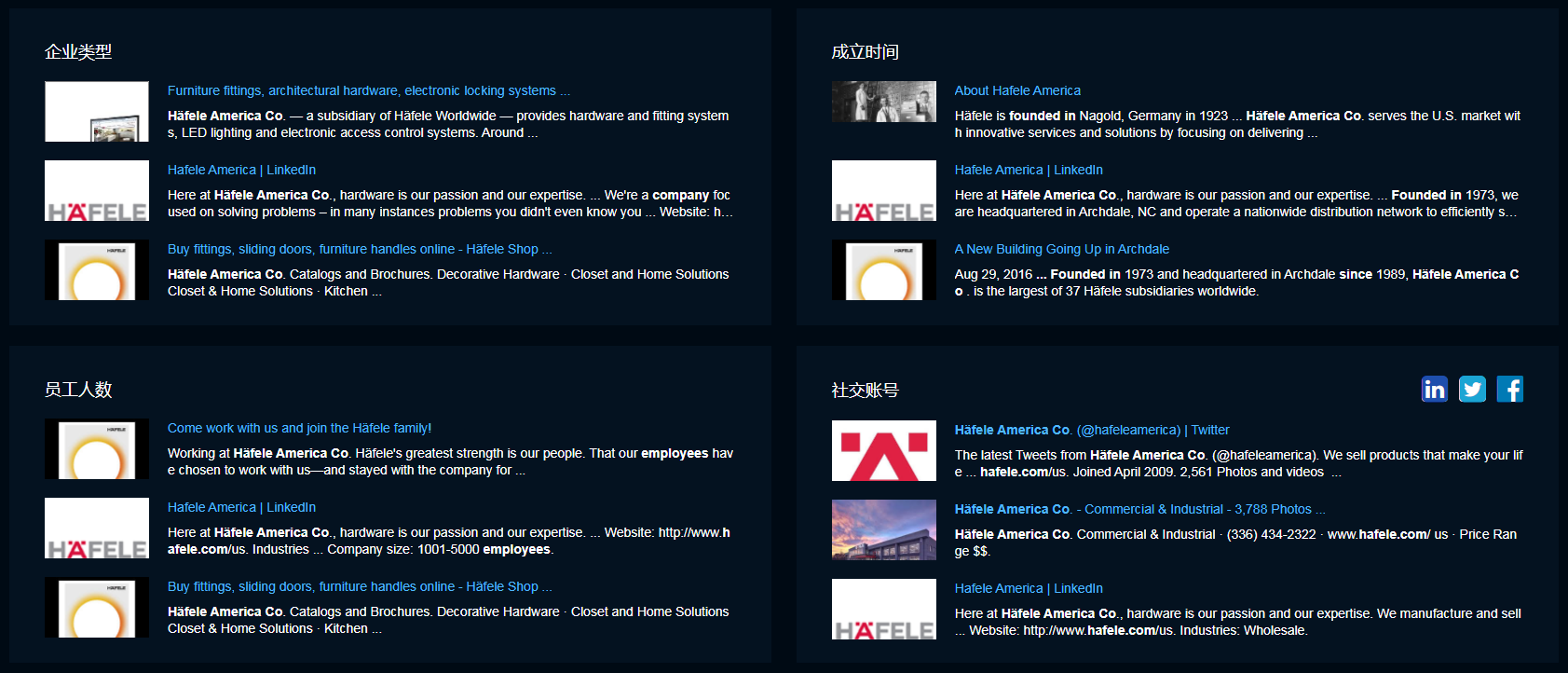Open Hafele America LinkedIn link under 成立时间

click(x=1029, y=170)
